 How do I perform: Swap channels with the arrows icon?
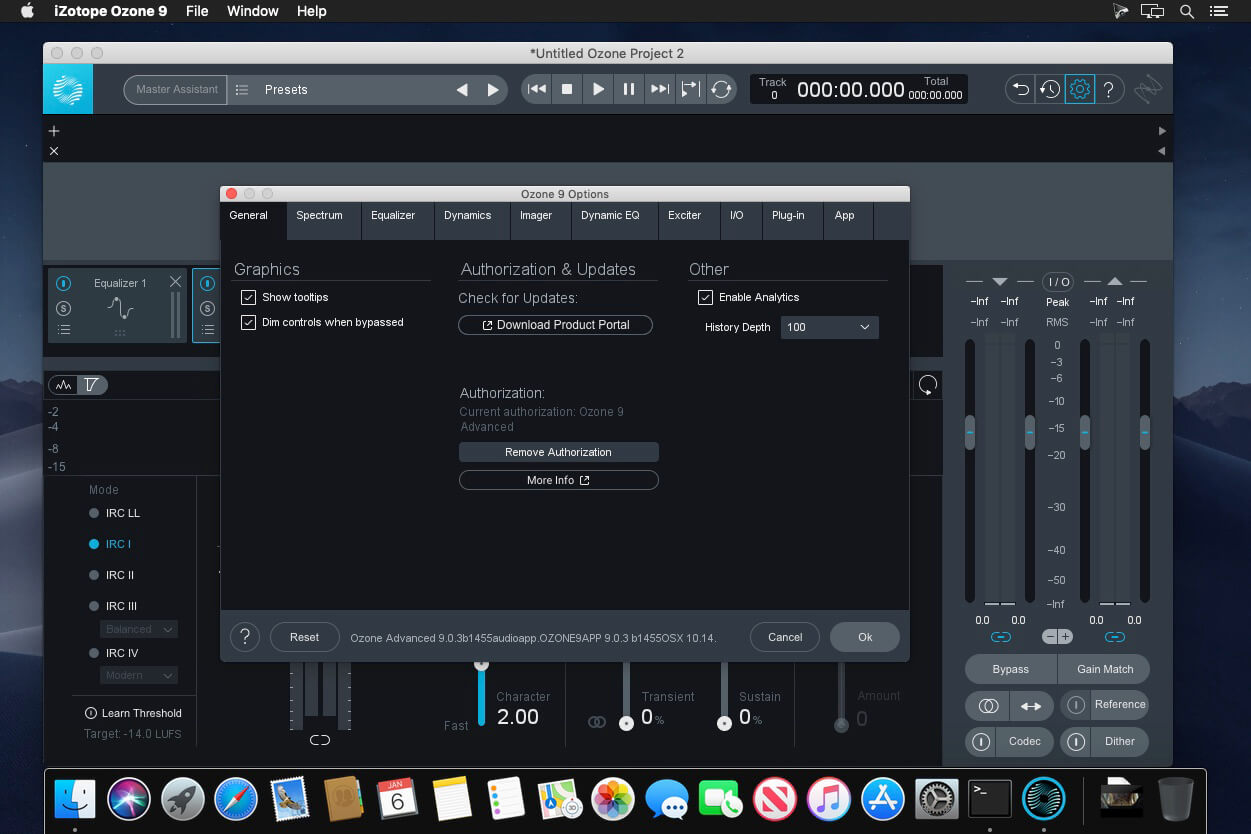(1030, 706)
